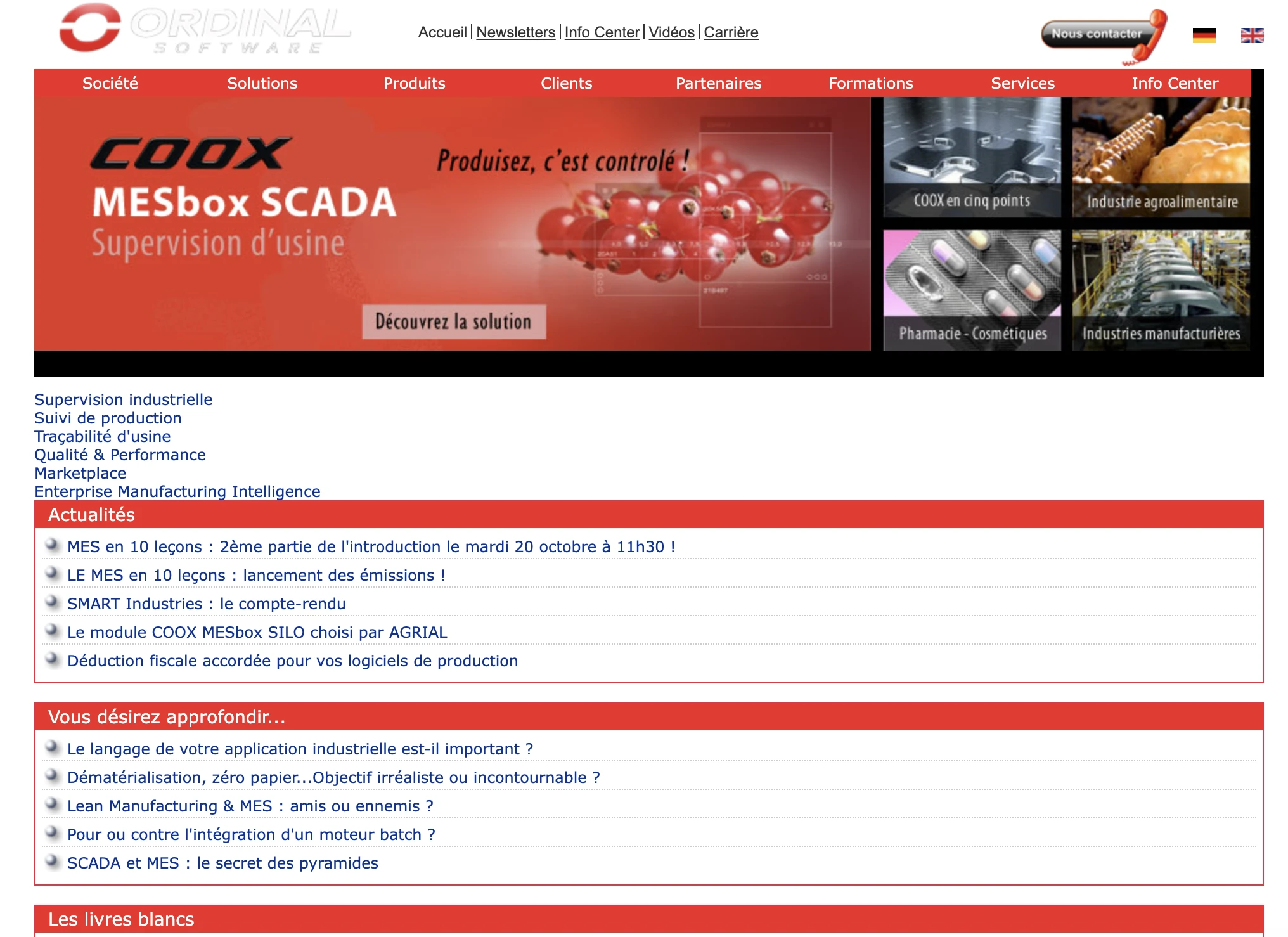The height and width of the screenshot is (937, 1288).
Task: Open the COOX en cinq points thumbnail
Action: point(972,157)
